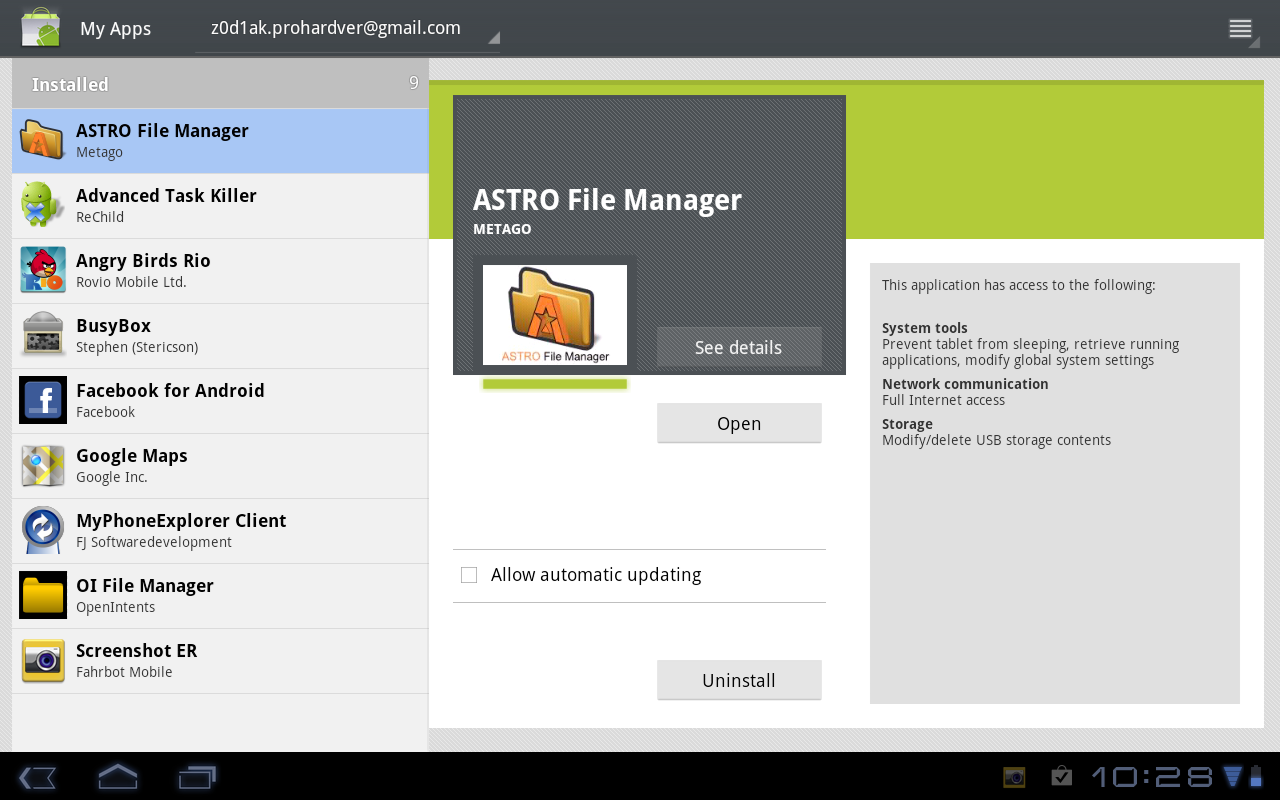This screenshot has width=1280, height=800.
Task: Open the overflow menu at top right
Action: pos(1241,29)
